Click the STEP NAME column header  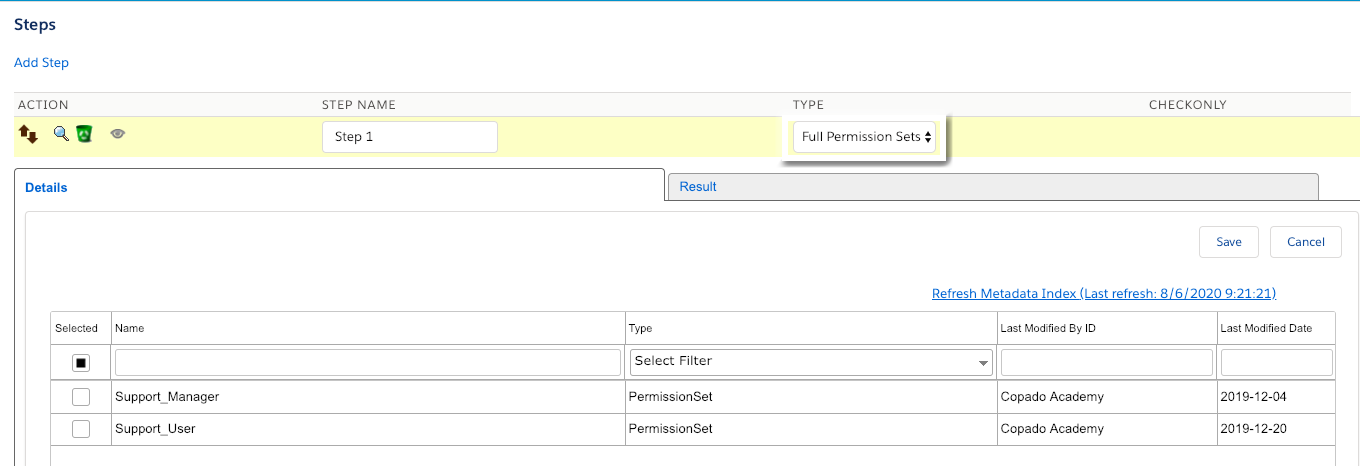(x=359, y=105)
